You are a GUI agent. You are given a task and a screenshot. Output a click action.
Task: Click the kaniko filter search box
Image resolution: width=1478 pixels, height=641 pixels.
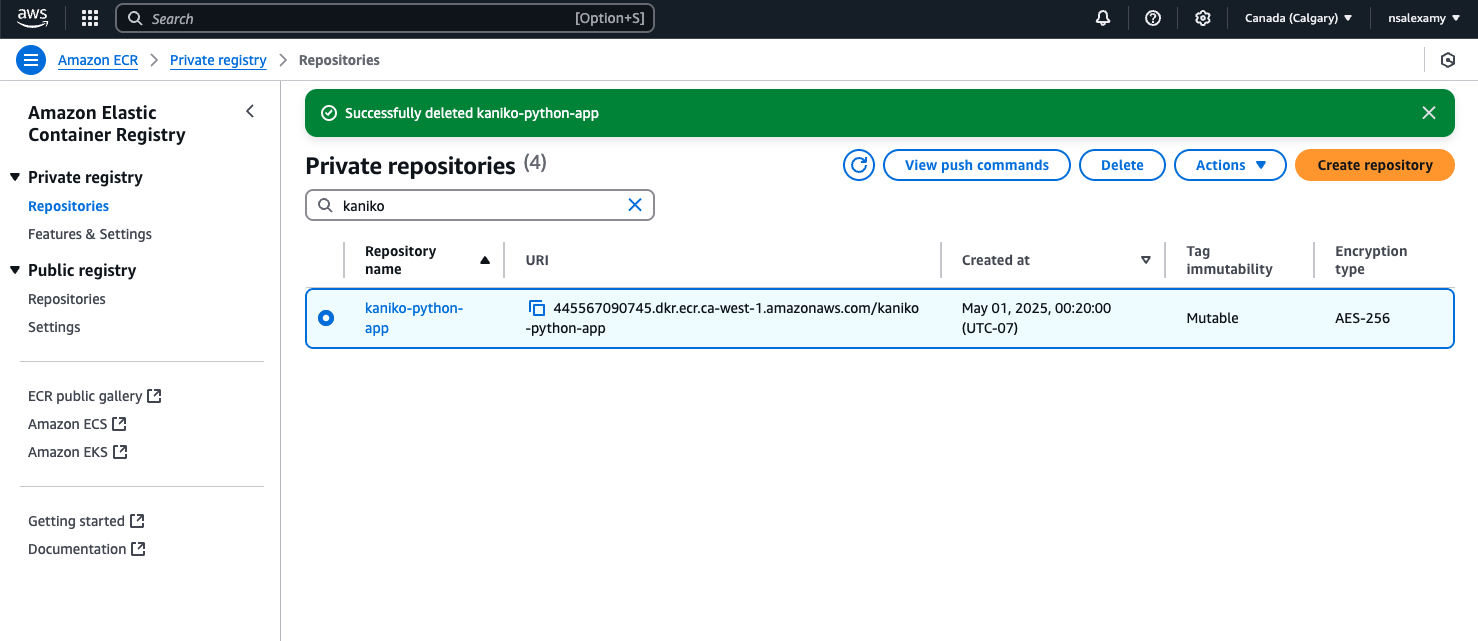(480, 205)
